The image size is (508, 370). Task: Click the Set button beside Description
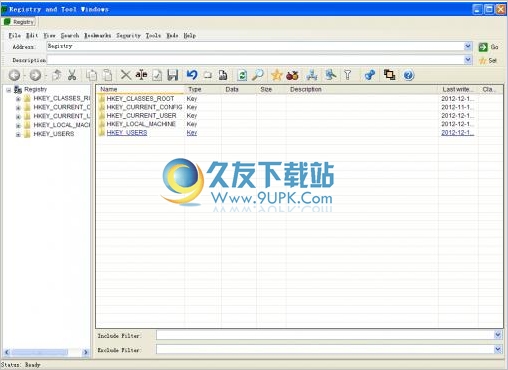[488, 61]
